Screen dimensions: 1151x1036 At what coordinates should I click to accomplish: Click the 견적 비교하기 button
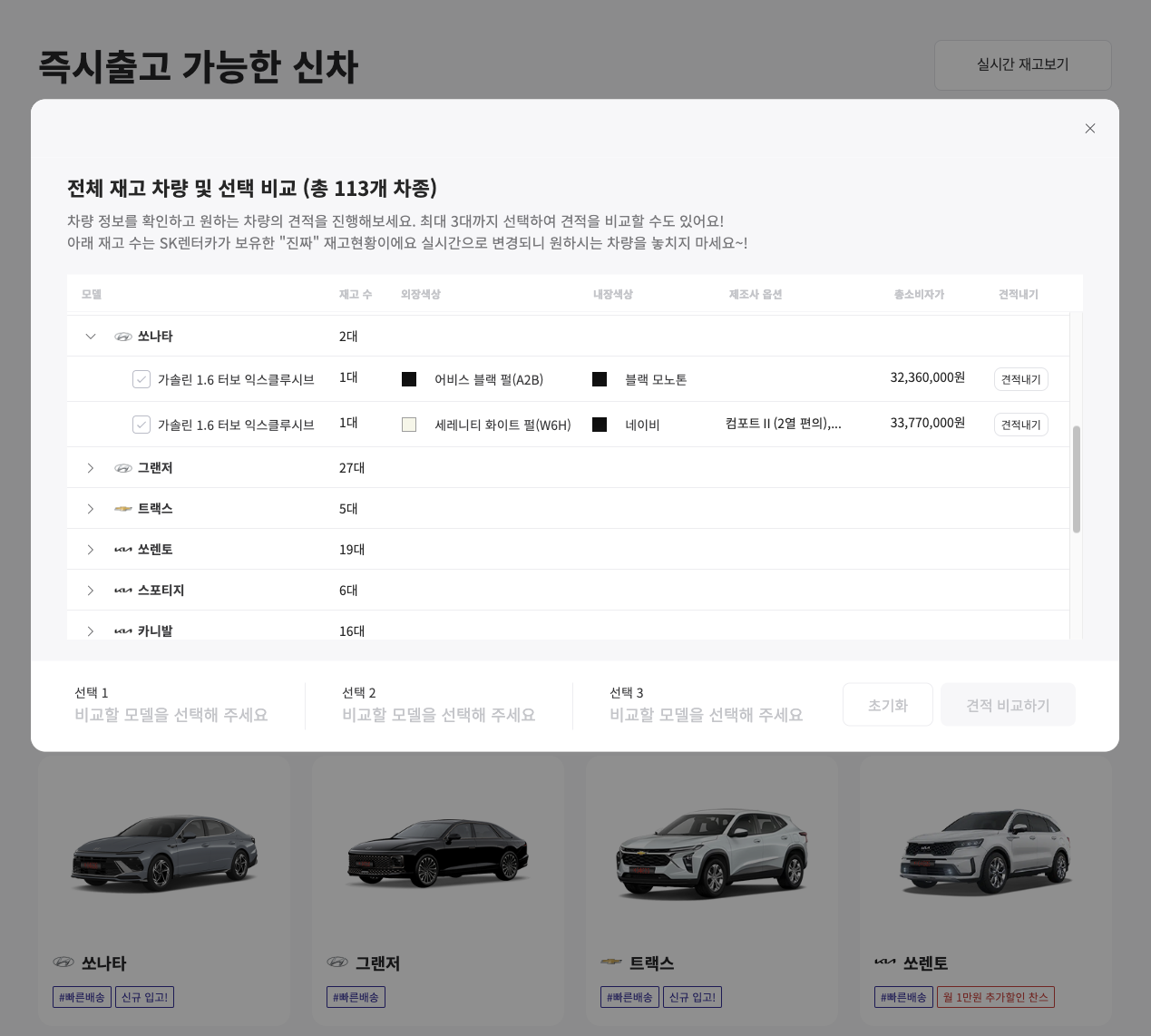(1008, 705)
